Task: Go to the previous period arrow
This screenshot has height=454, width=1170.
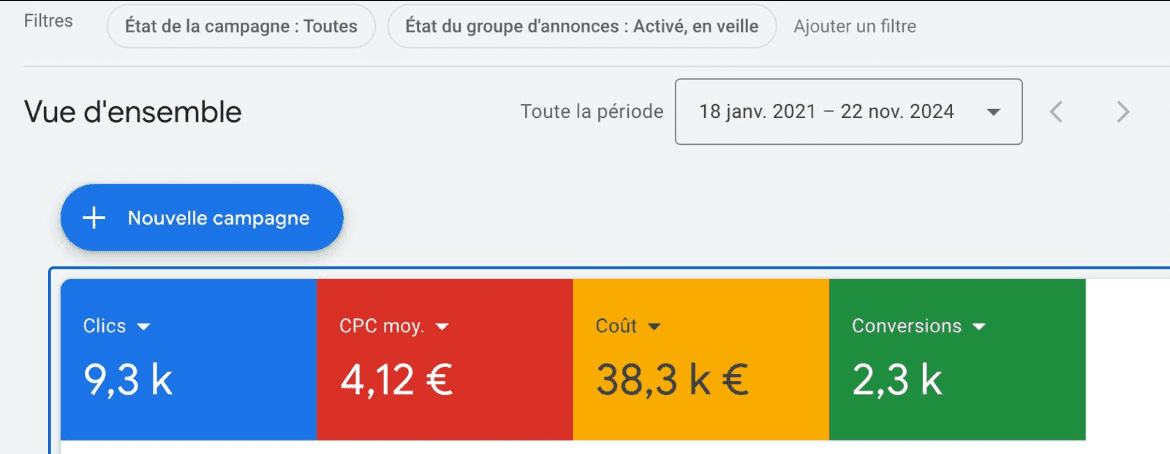Action: (x=1056, y=111)
